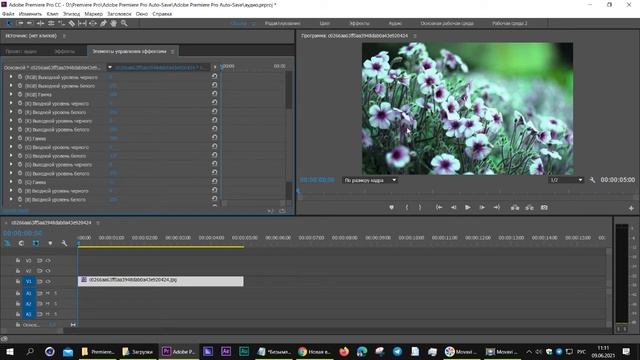Select the Slip tool
Viewport: 640px width, 360px height.
click(x=82, y=24)
